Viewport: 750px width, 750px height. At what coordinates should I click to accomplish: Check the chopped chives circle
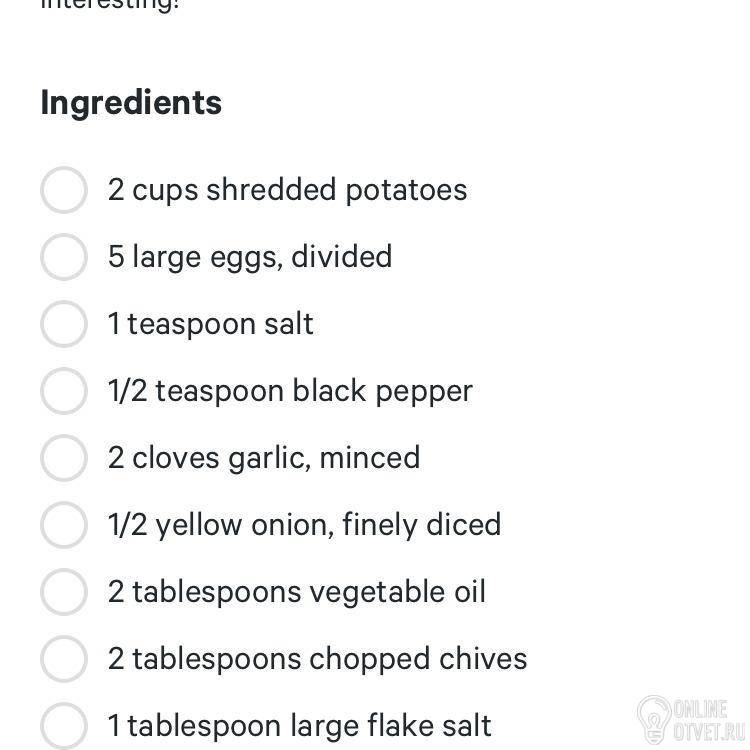64,659
